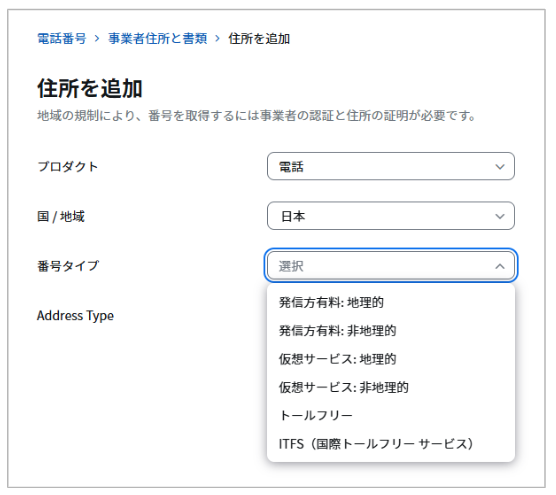
Task: Open 事業者住所と書類 breadcrumb link
Action: click(x=157, y=38)
